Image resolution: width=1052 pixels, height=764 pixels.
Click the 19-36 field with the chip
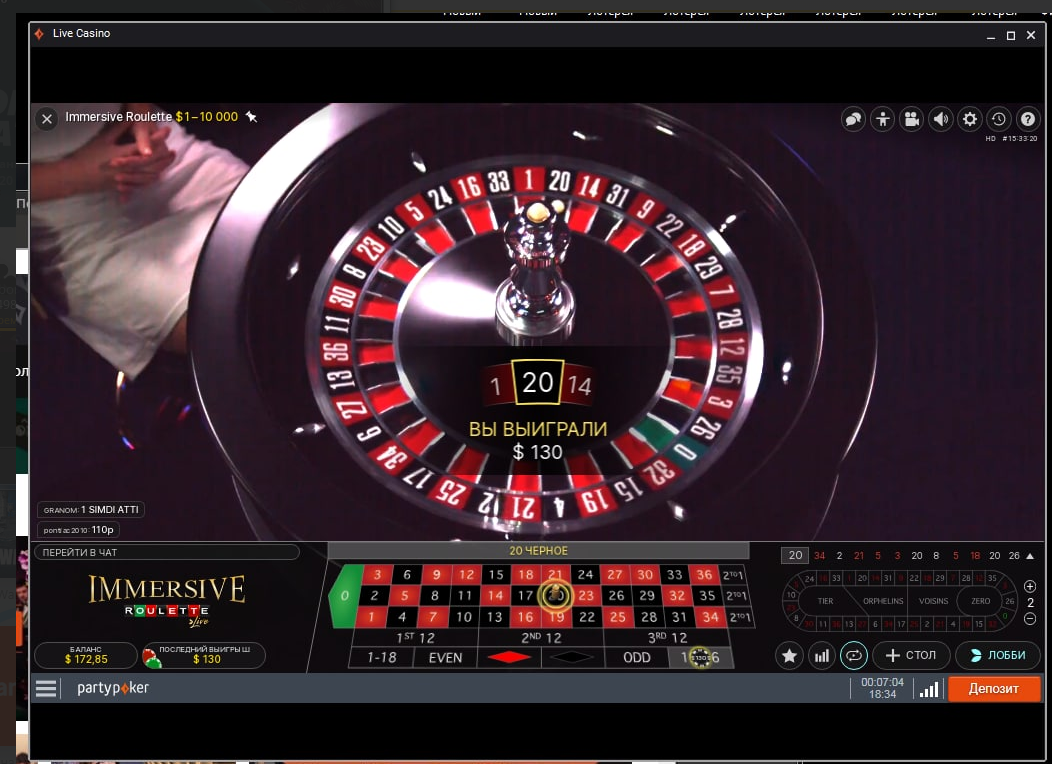(x=700, y=658)
